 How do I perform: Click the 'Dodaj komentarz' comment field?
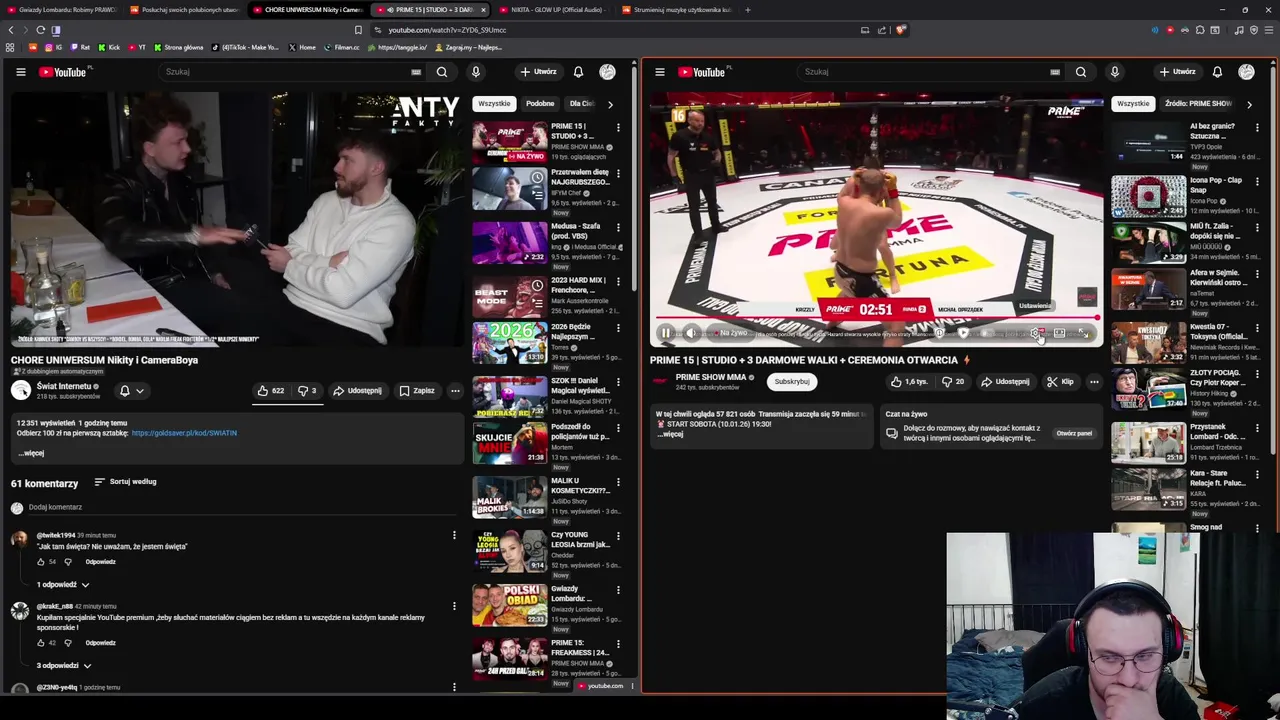click(x=240, y=508)
